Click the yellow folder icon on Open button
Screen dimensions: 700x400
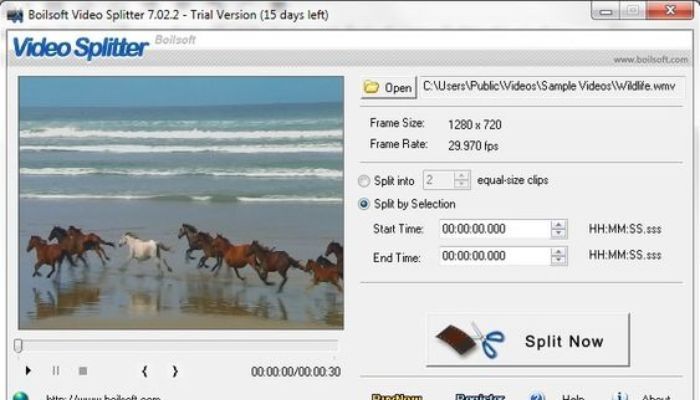[x=371, y=87]
